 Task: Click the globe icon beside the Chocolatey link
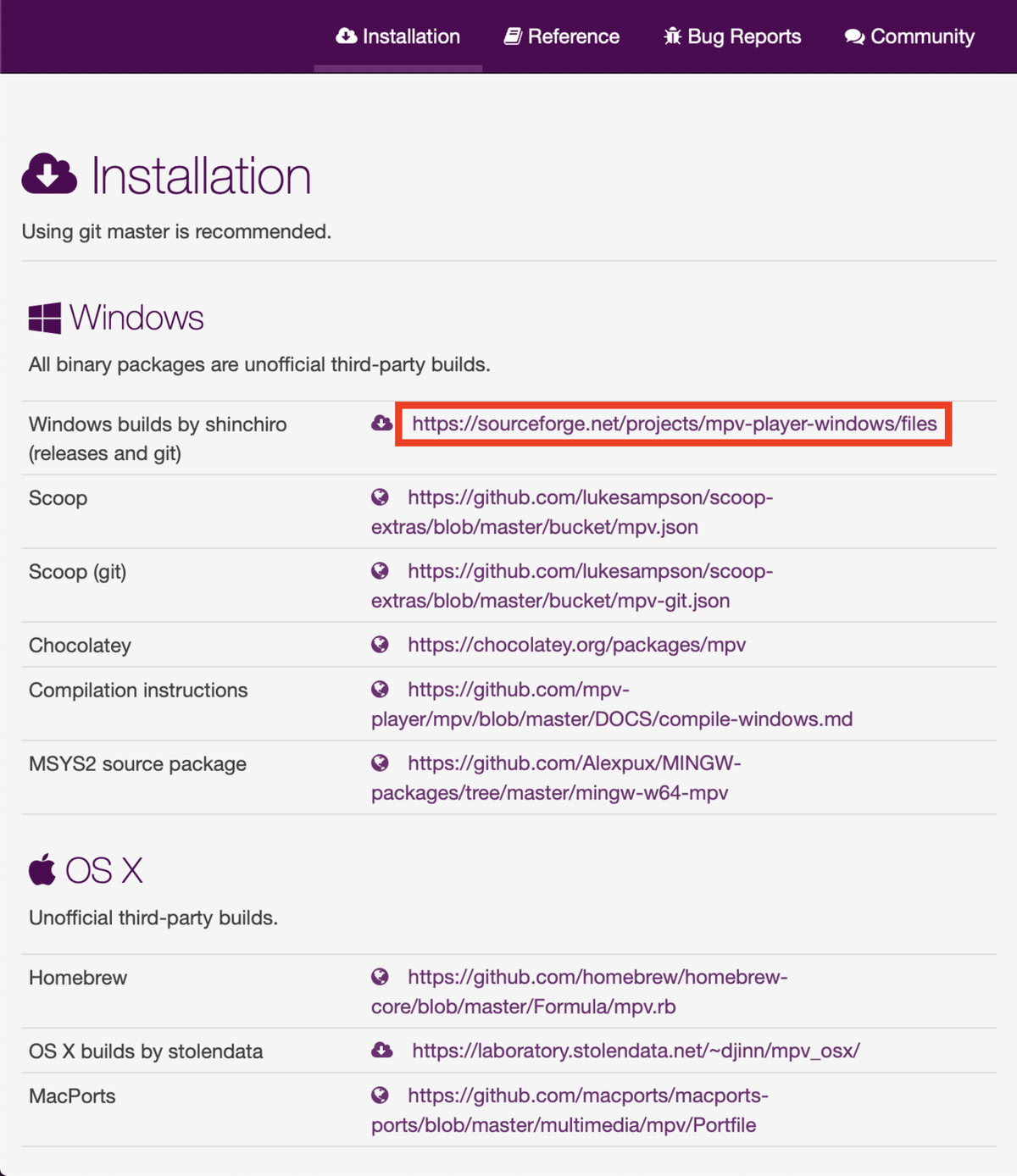(x=380, y=645)
